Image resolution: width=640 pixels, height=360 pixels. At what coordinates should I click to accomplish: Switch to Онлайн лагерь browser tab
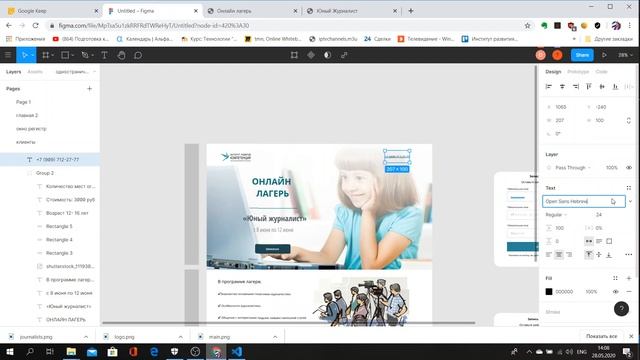pos(251,11)
